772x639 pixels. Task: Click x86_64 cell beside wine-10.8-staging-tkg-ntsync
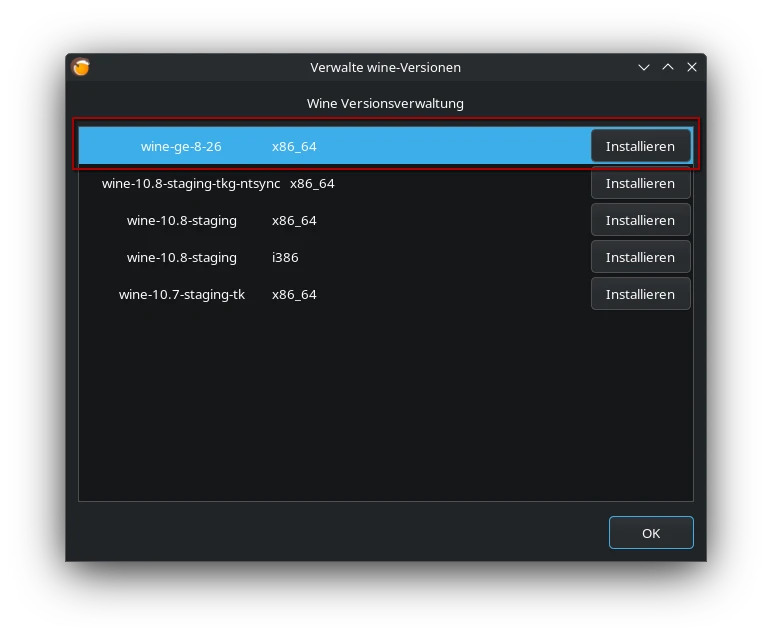point(312,183)
